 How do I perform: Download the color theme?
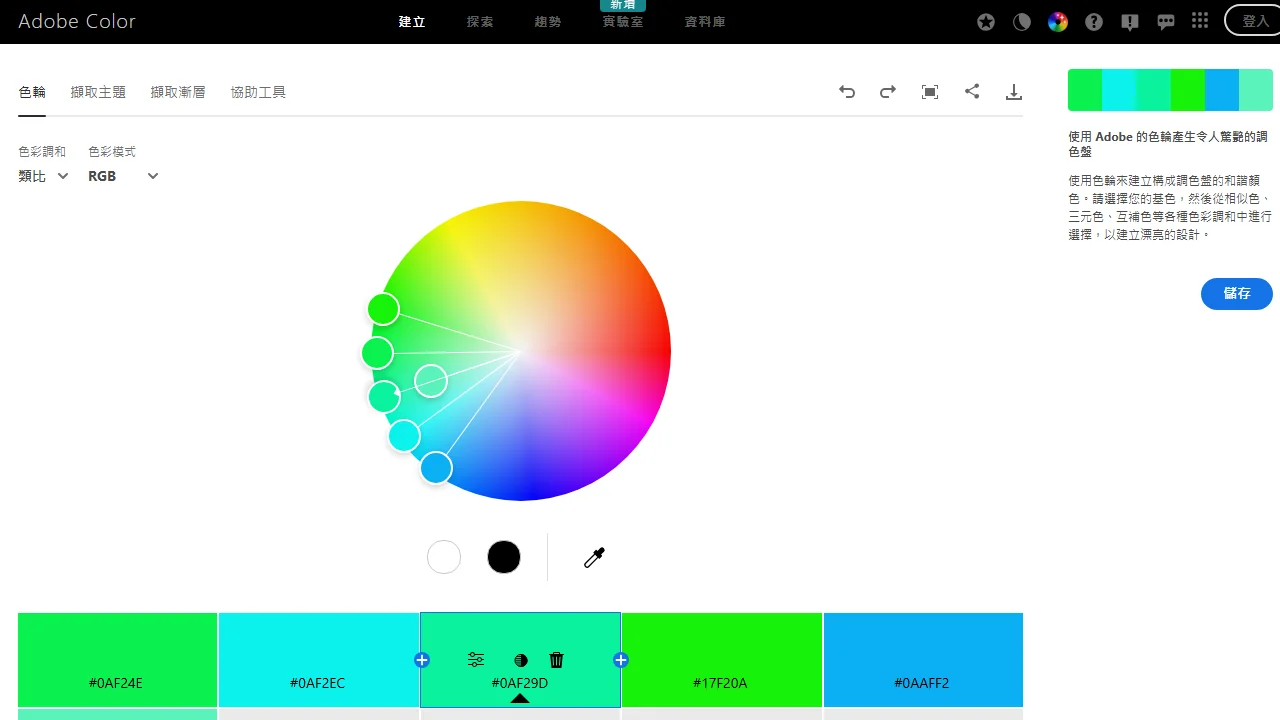(x=1013, y=91)
